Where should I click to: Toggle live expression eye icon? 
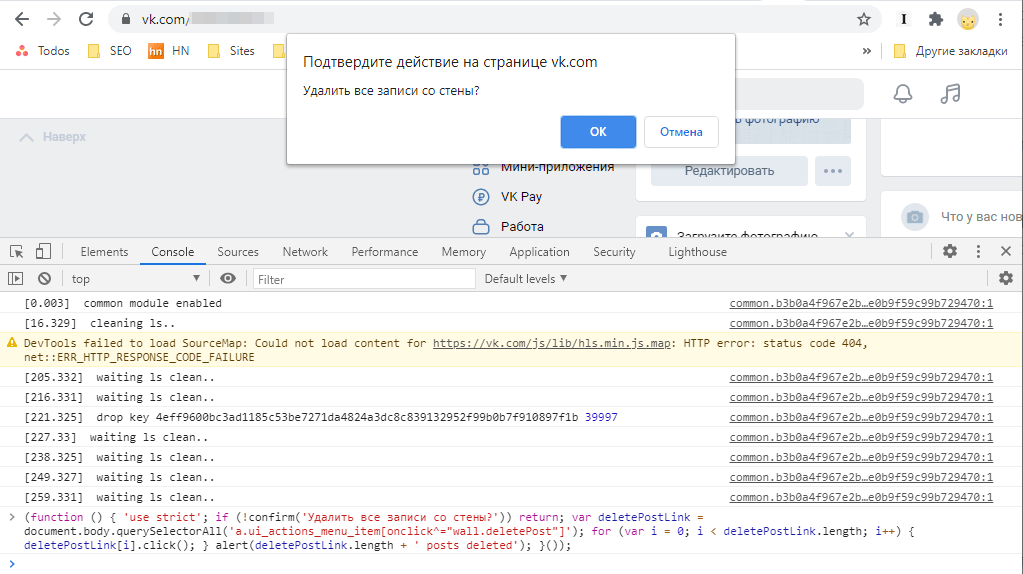pyautogui.click(x=228, y=279)
